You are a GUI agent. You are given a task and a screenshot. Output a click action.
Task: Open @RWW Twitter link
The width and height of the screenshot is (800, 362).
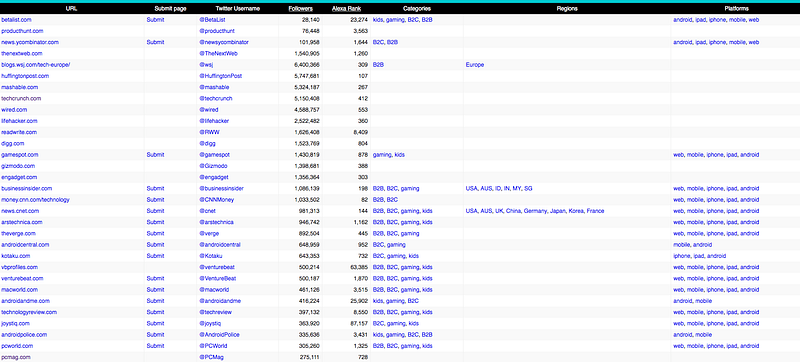209,132
